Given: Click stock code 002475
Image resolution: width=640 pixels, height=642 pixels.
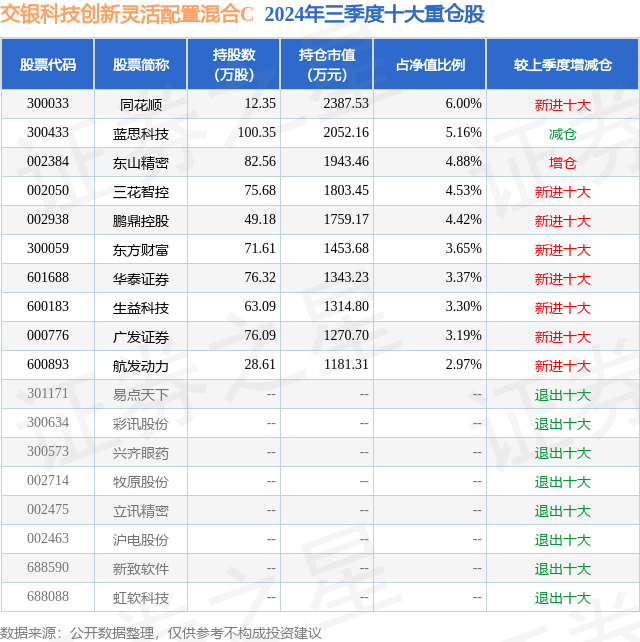Looking at the screenshot, I should (x=48, y=510).
